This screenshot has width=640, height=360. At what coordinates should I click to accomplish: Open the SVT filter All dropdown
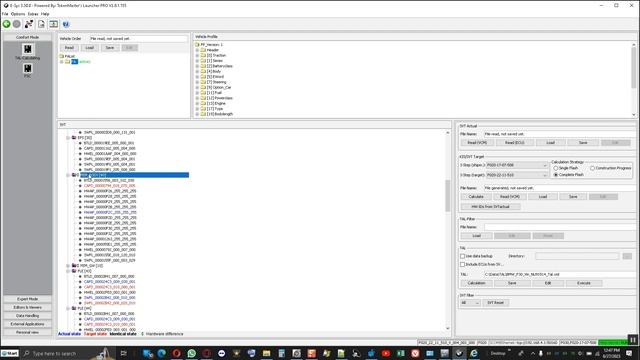(x=470, y=303)
